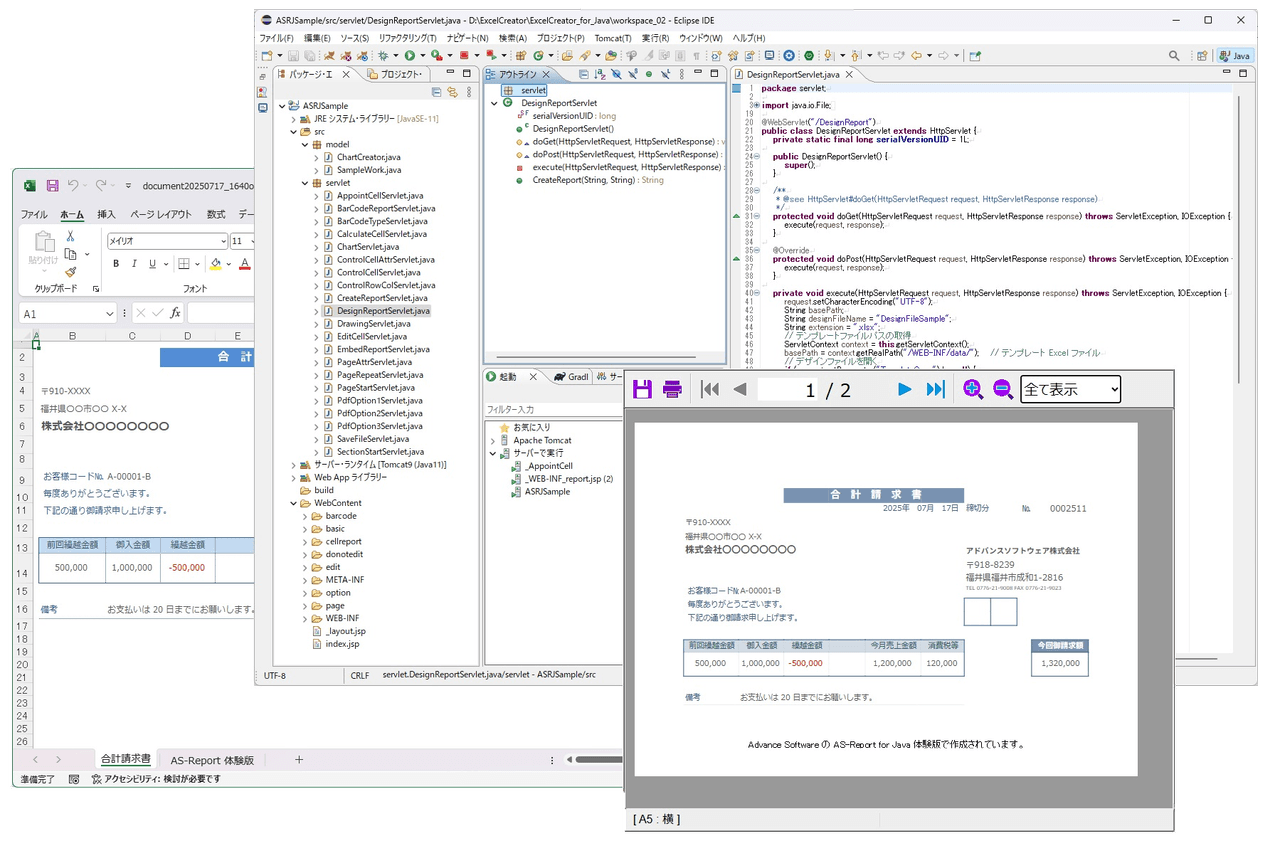The width and height of the screenshot is (1280, 841).
Task: Click the Excel save icon in title bar
Action: click(52, 185)
